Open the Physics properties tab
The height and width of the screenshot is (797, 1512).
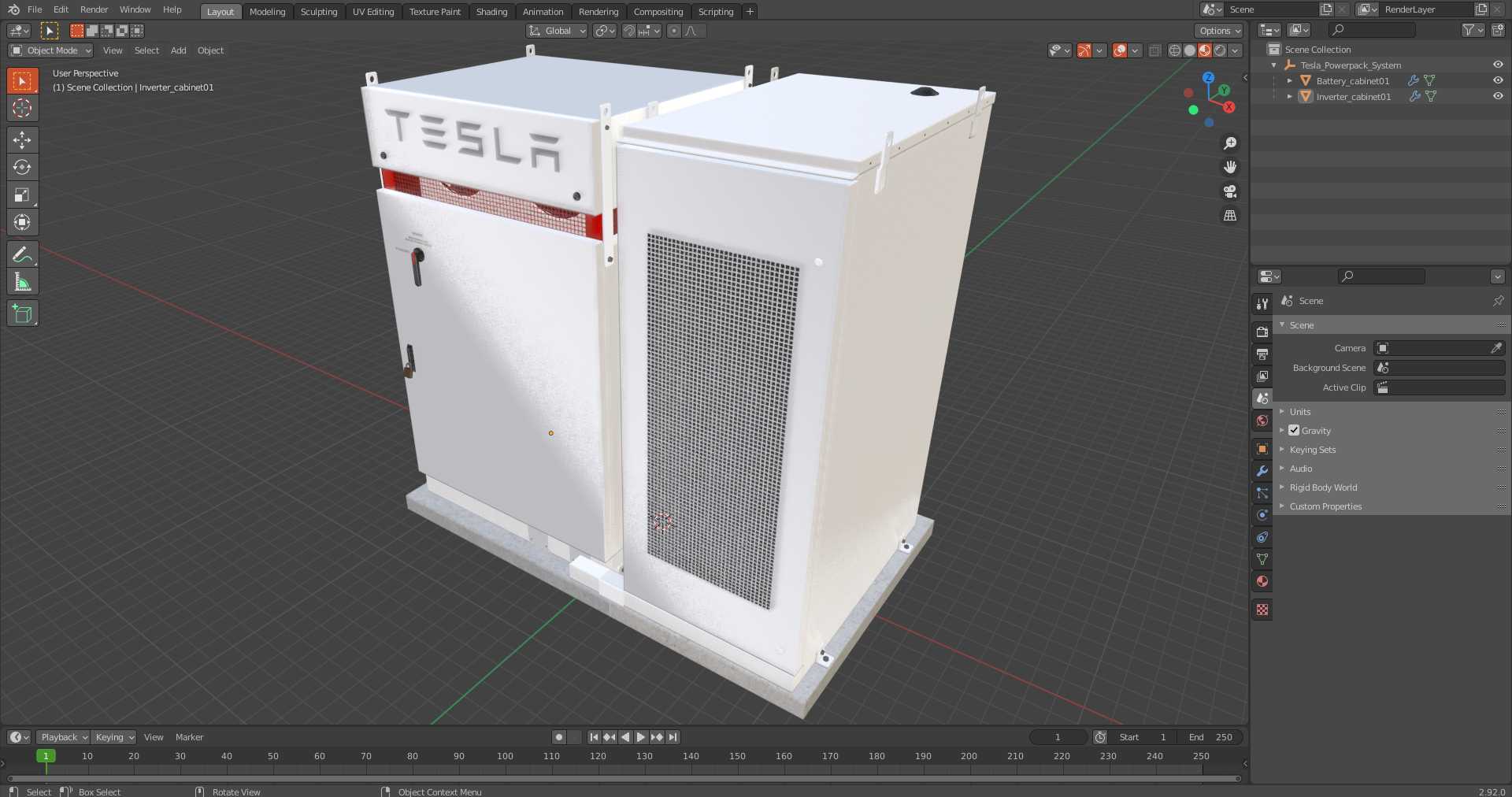(x=1262, y=515)
